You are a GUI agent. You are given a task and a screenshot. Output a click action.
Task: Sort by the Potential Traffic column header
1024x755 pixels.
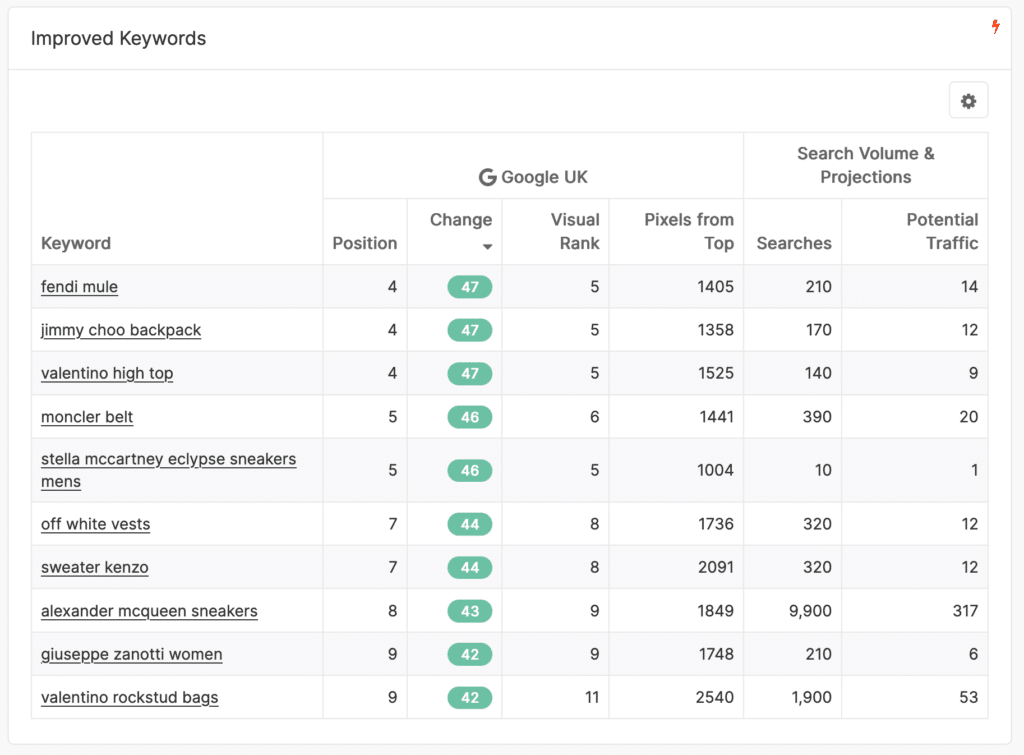click(x=942, y=231)
